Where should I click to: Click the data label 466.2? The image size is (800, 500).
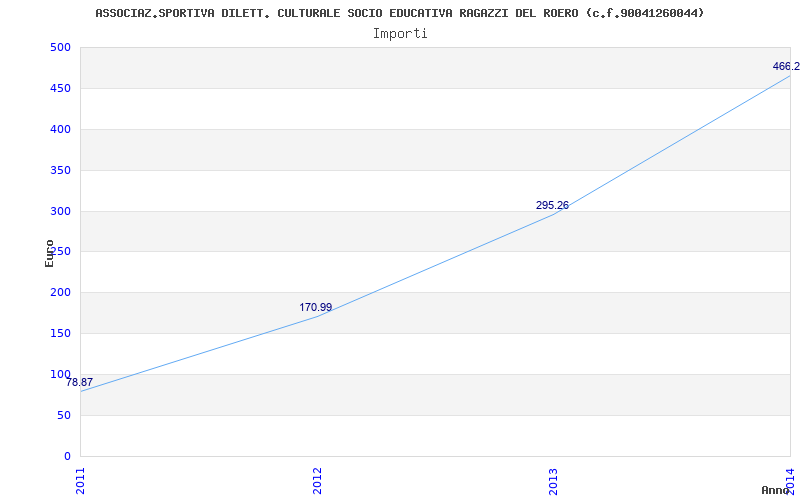click(x=786, y=66)
